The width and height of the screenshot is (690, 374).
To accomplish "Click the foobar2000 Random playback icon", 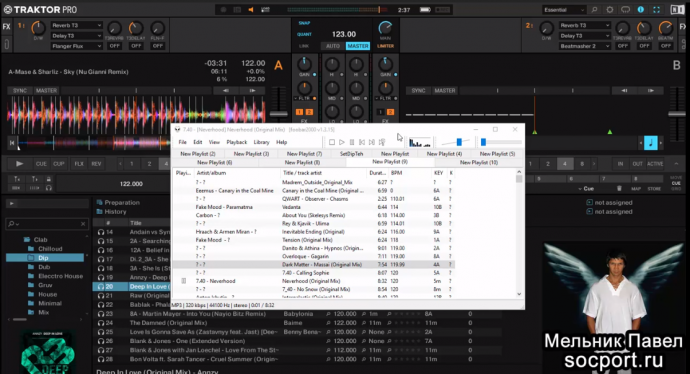I will [382, 142].
